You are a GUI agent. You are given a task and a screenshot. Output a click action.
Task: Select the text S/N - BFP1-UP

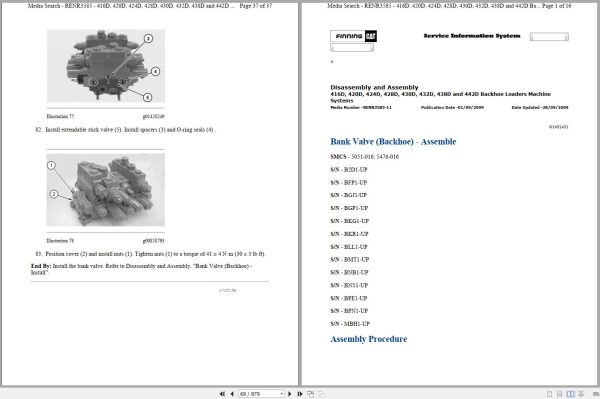point(349,182)
